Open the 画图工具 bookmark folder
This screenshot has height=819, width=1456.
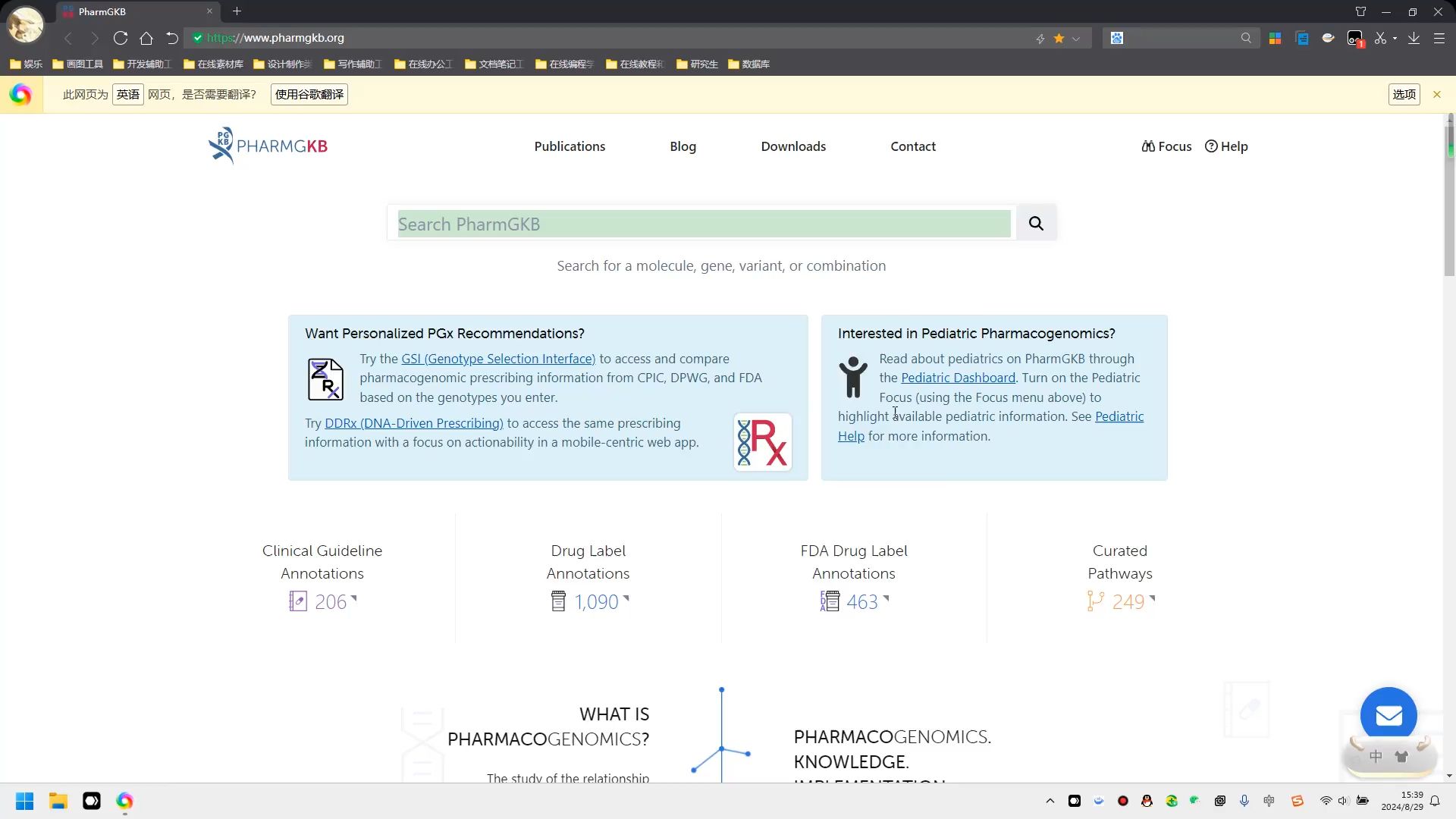click(77, 64)
